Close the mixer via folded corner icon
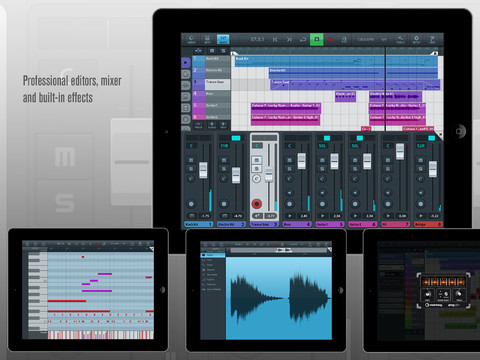 [439, 135]
